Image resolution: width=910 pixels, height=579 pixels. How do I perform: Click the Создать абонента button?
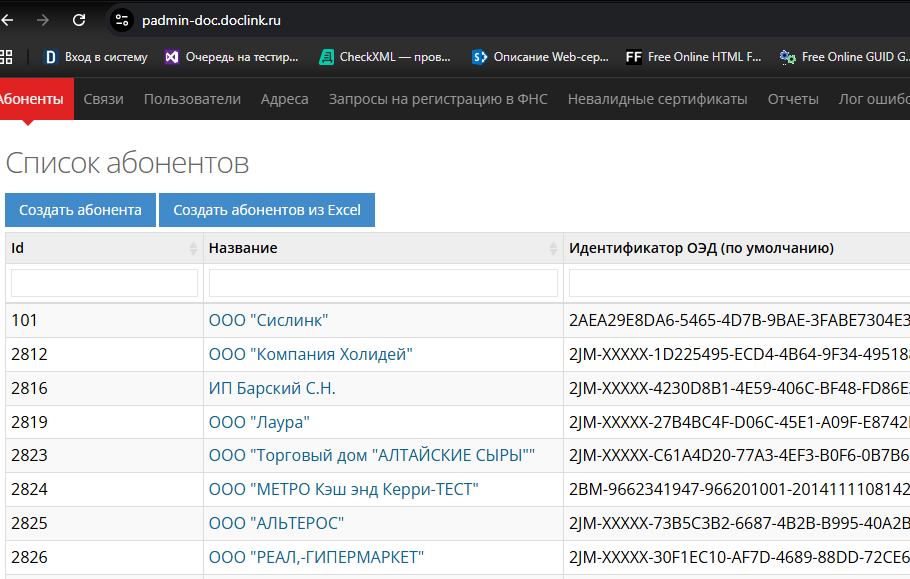tap(81, 210)
